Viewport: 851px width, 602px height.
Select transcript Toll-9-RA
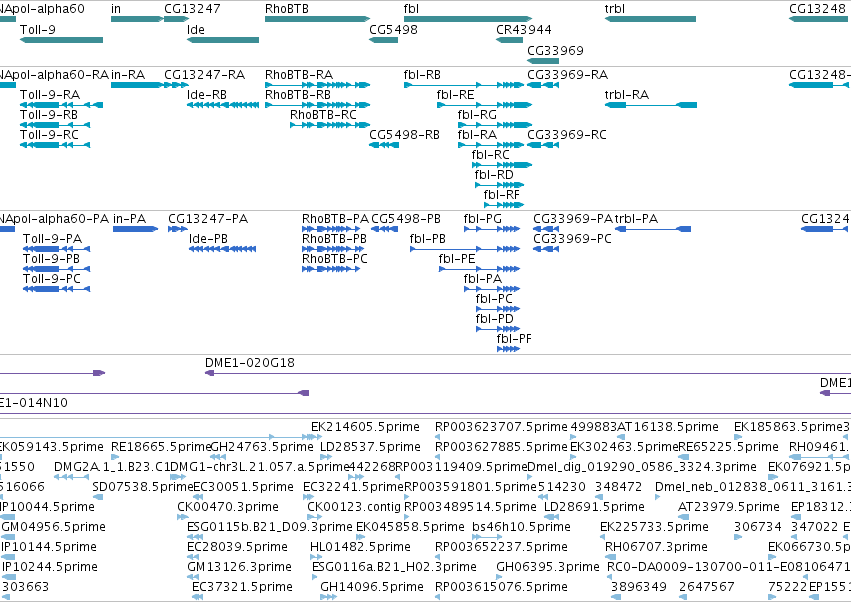pyautogui.click(x=61, y=105)
